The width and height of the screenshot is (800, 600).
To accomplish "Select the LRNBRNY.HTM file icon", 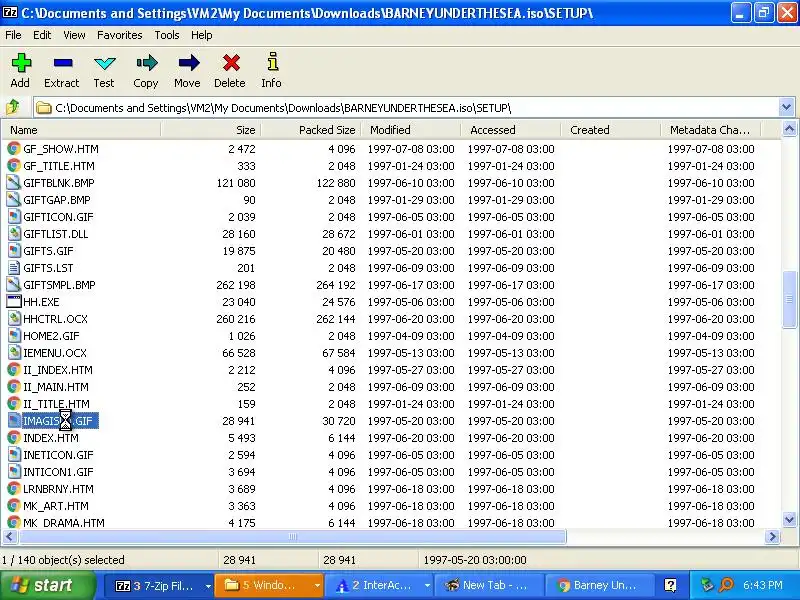I will [x=14, y=489].
